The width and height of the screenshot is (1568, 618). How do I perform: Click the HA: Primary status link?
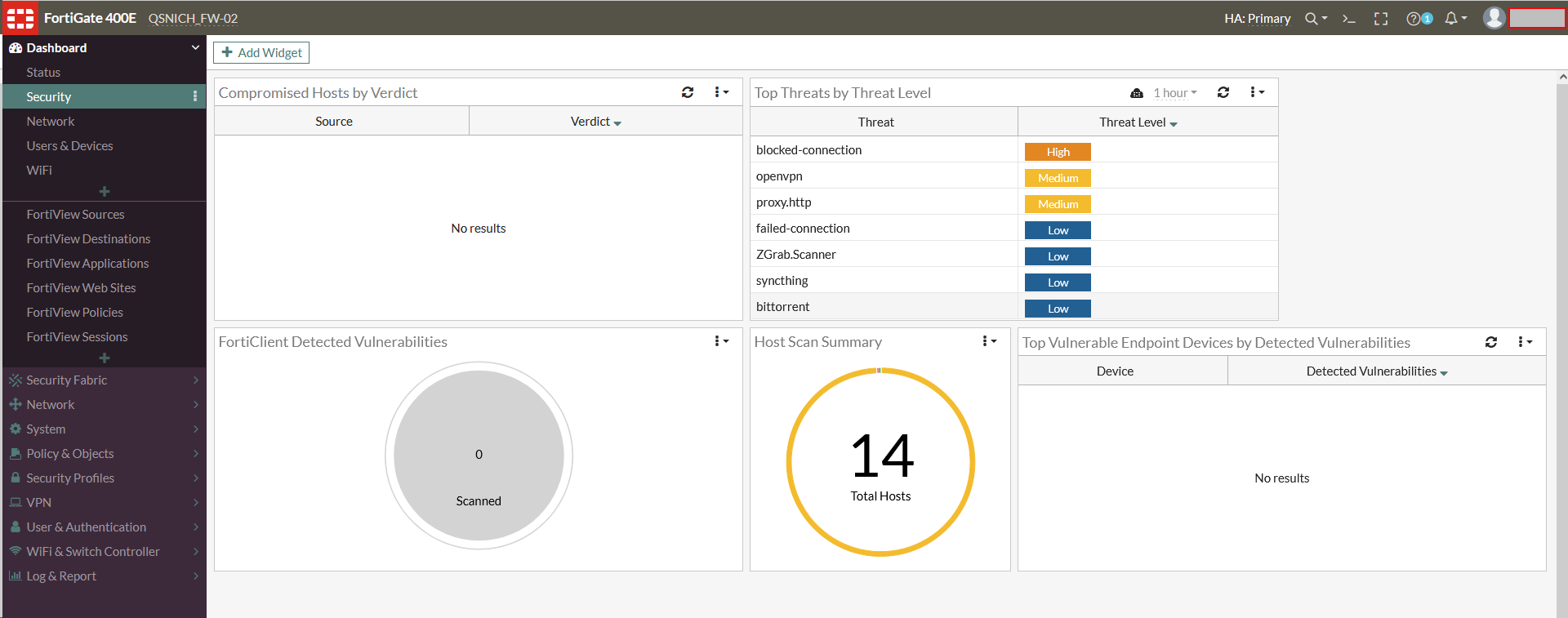click(1257, 19)
